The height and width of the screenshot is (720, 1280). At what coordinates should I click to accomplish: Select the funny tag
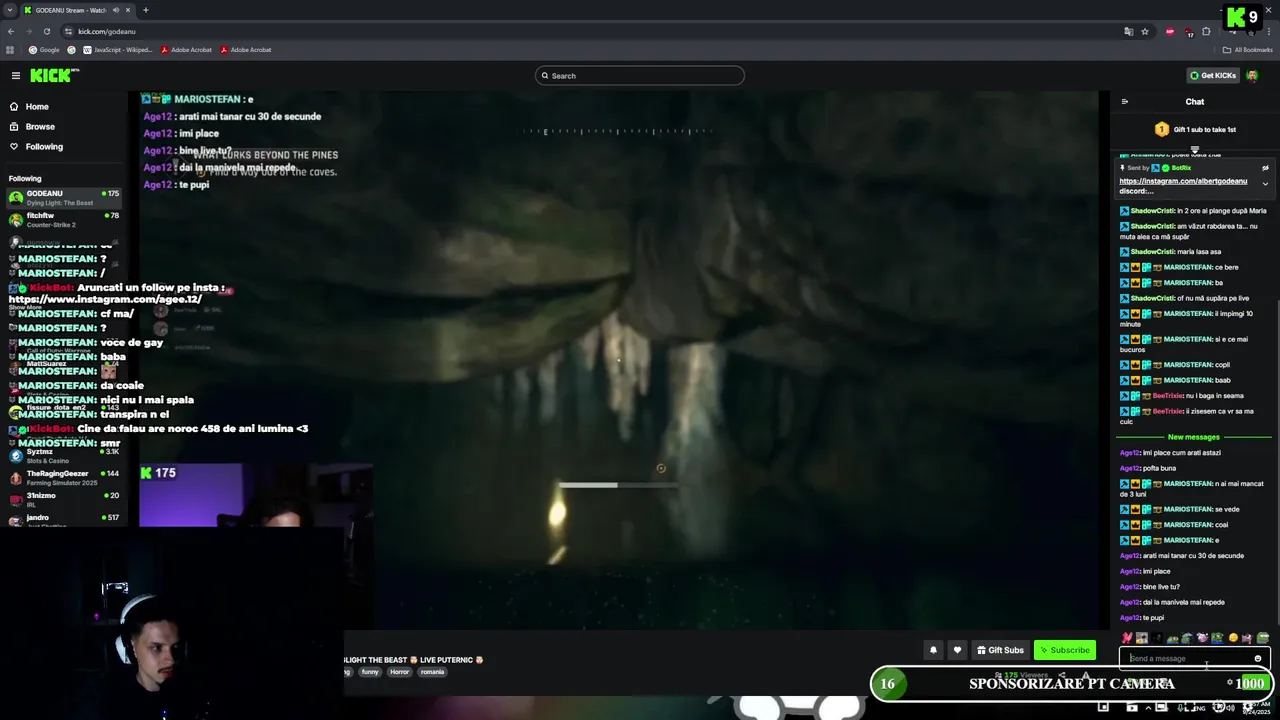click(370, 672)
